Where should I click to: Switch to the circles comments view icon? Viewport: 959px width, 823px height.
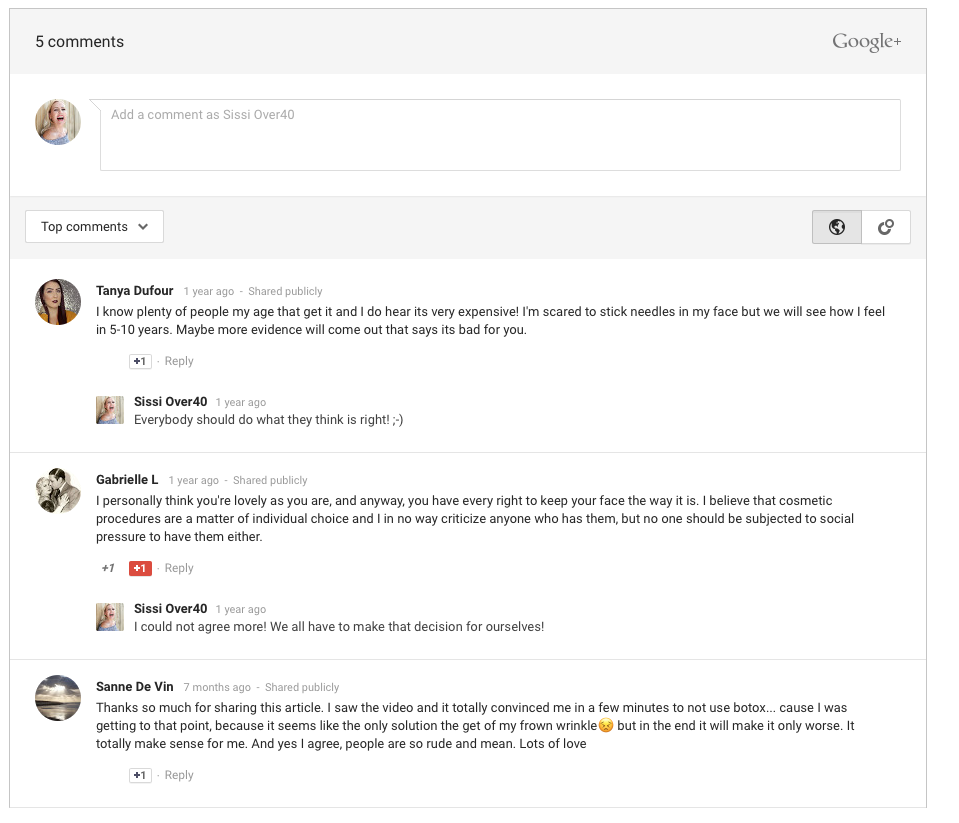(x=885, y=227)
